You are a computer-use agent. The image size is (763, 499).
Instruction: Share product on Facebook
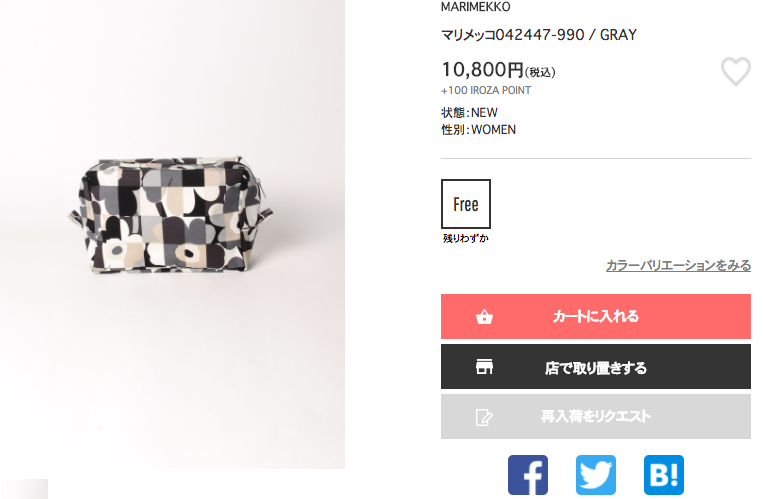coord(527,475)
